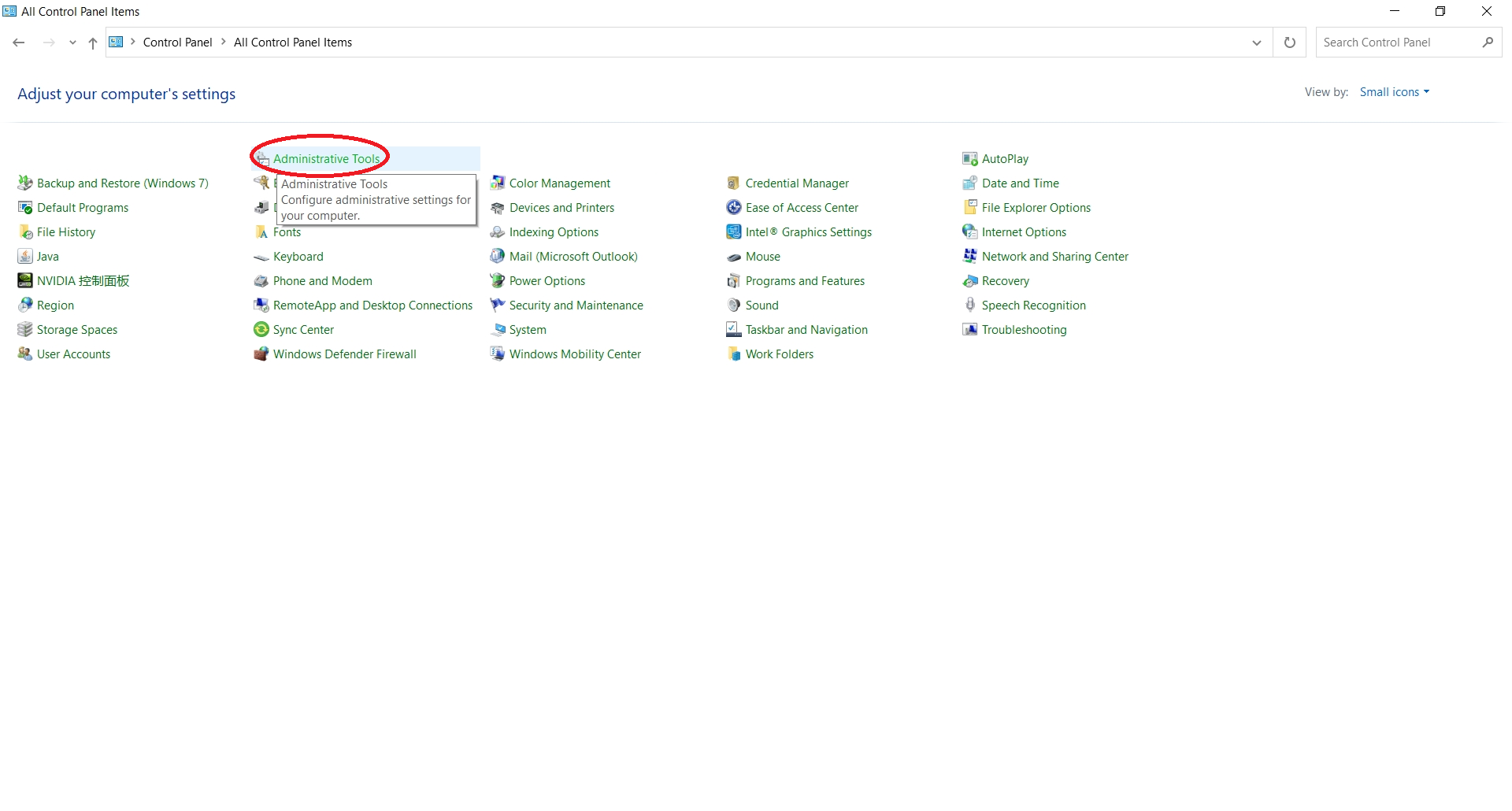Open the System link
1512x811 pixels.
click(x=528, y=330)
